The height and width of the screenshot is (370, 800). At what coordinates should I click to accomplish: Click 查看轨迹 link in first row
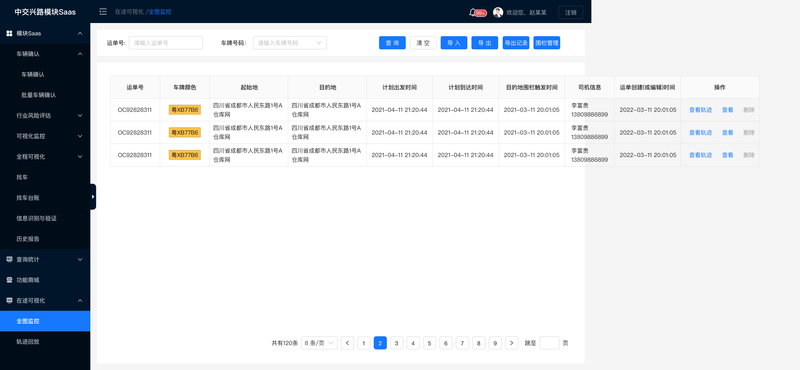[x=700, y=110]
